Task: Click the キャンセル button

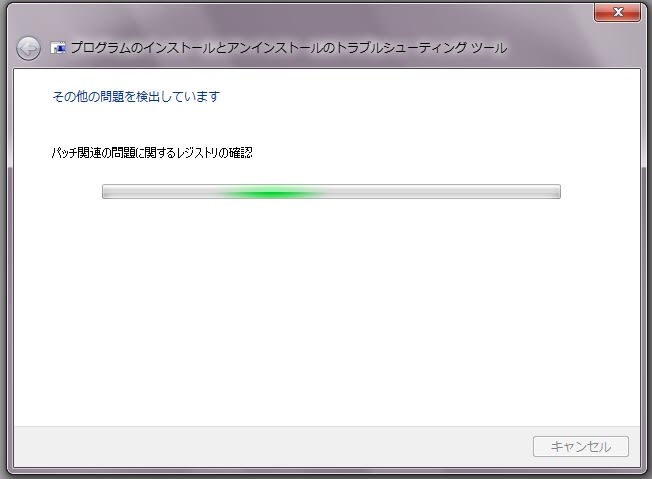Action: coord(580,447)
